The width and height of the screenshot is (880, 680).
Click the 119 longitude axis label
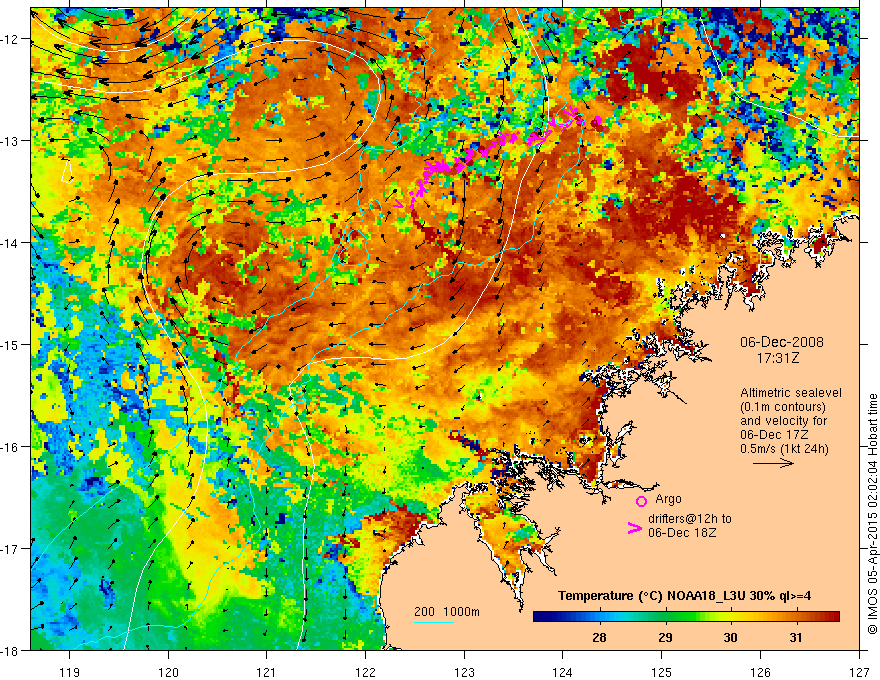(70, 672)
